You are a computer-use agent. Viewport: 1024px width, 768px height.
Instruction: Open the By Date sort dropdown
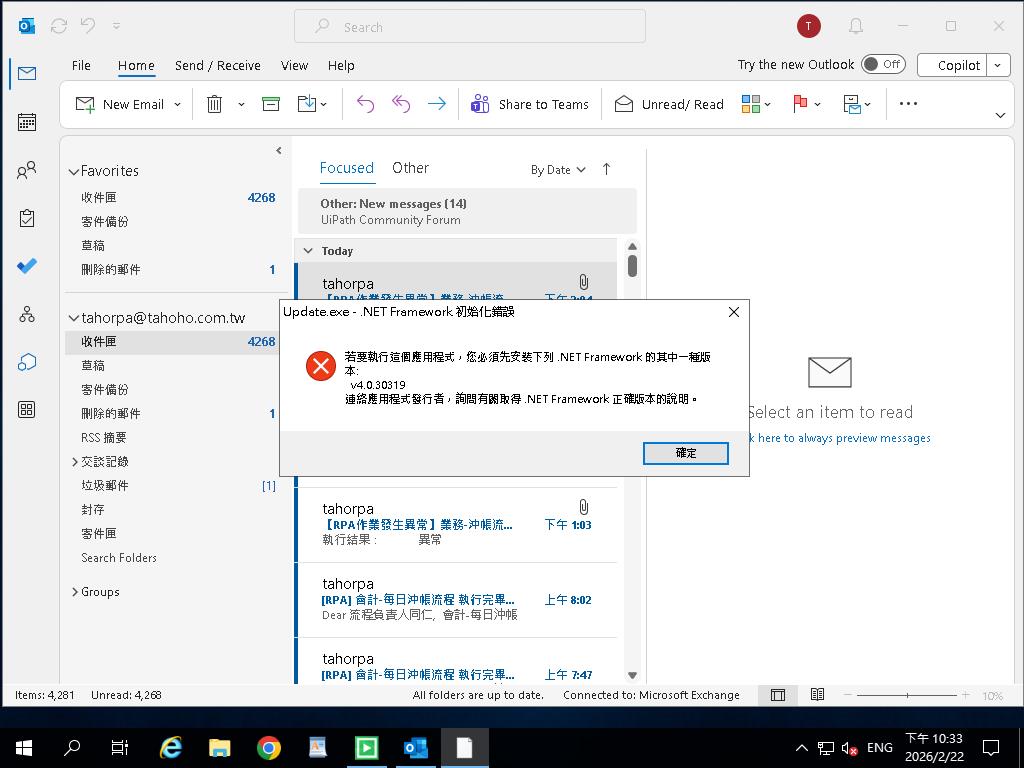click(x=558, y=170)
